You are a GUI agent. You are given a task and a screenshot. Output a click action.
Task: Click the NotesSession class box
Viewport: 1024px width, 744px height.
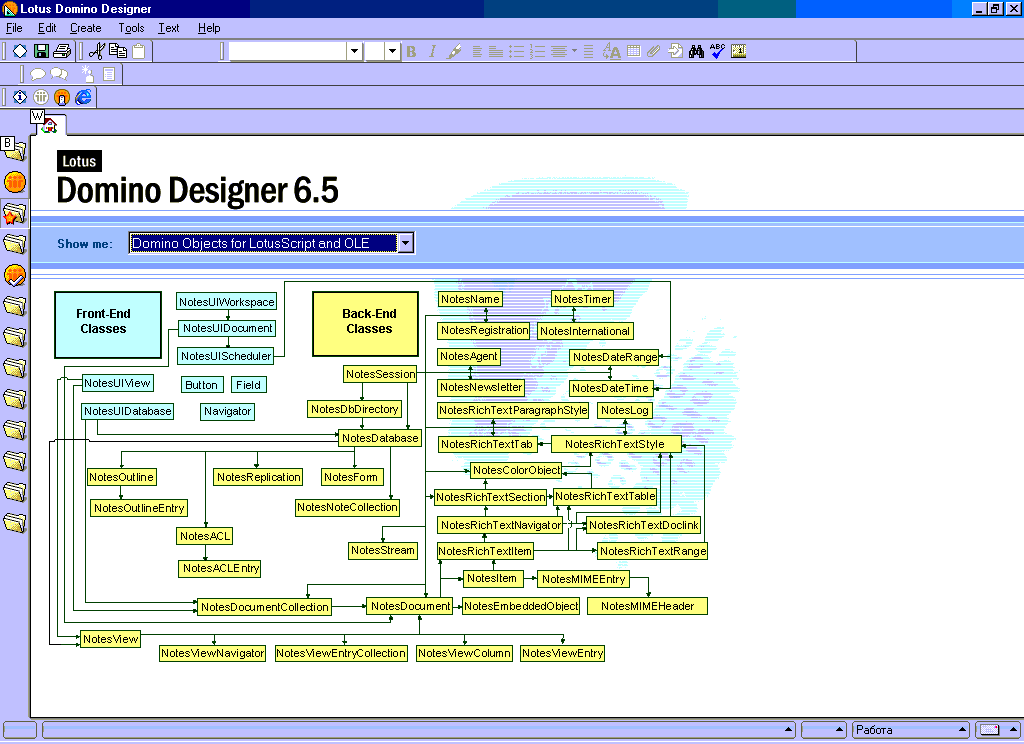click(x=380, y=374)
